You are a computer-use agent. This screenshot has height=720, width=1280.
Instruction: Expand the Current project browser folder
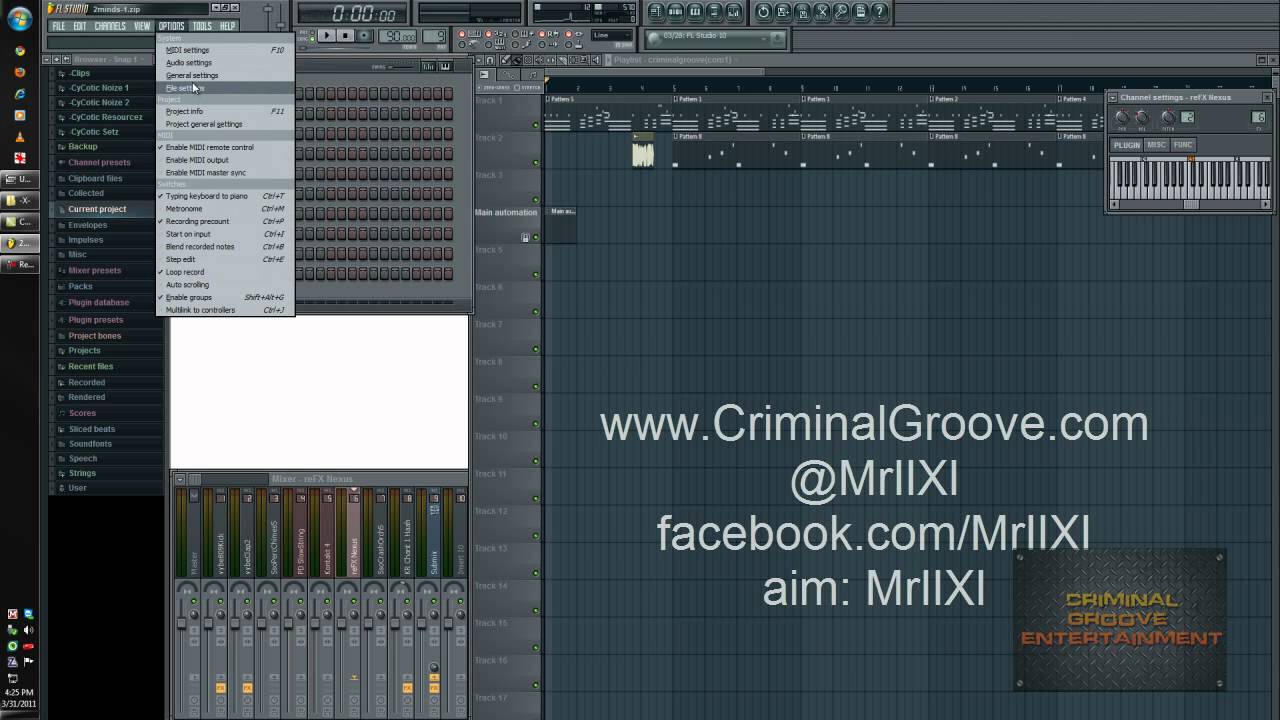point(97,209)
